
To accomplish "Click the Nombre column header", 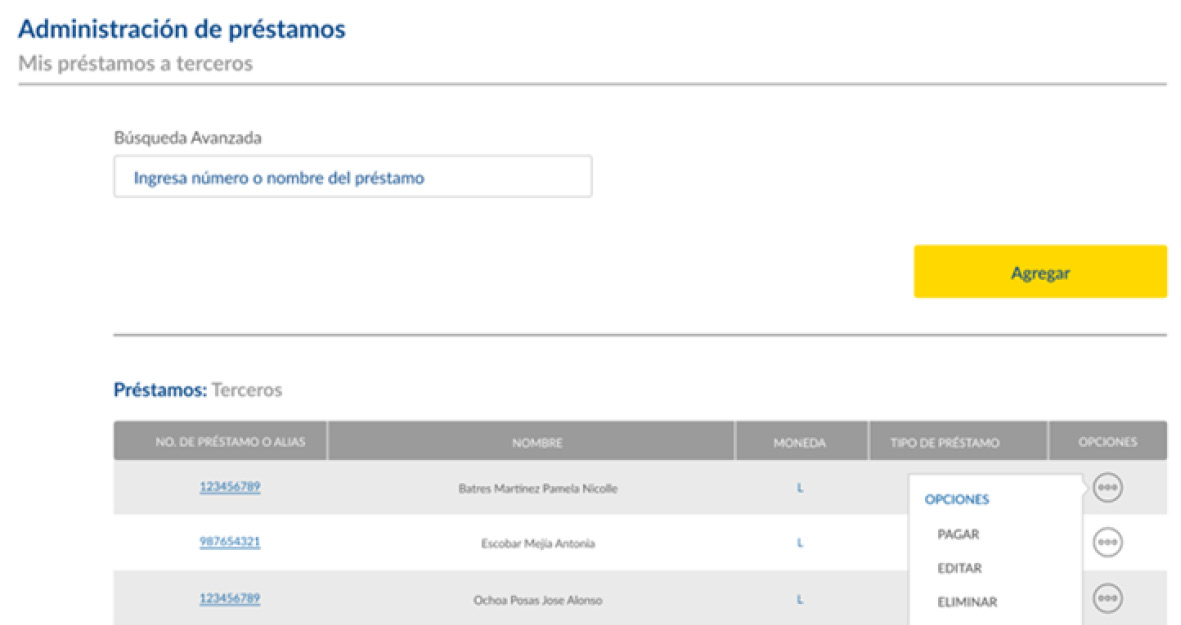I will (537, 442).
